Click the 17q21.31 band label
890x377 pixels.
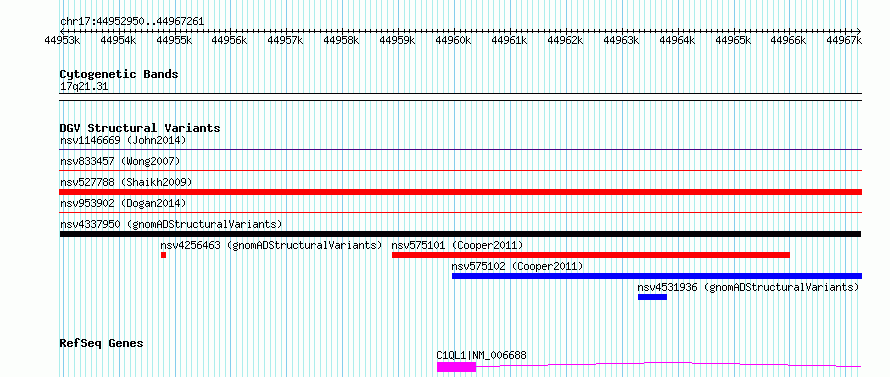84,87
